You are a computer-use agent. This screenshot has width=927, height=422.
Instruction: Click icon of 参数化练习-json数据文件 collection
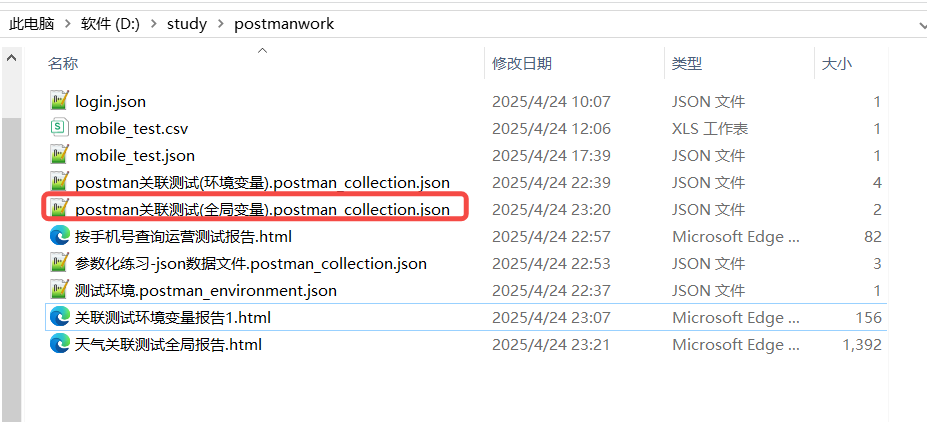click(59, 264)
